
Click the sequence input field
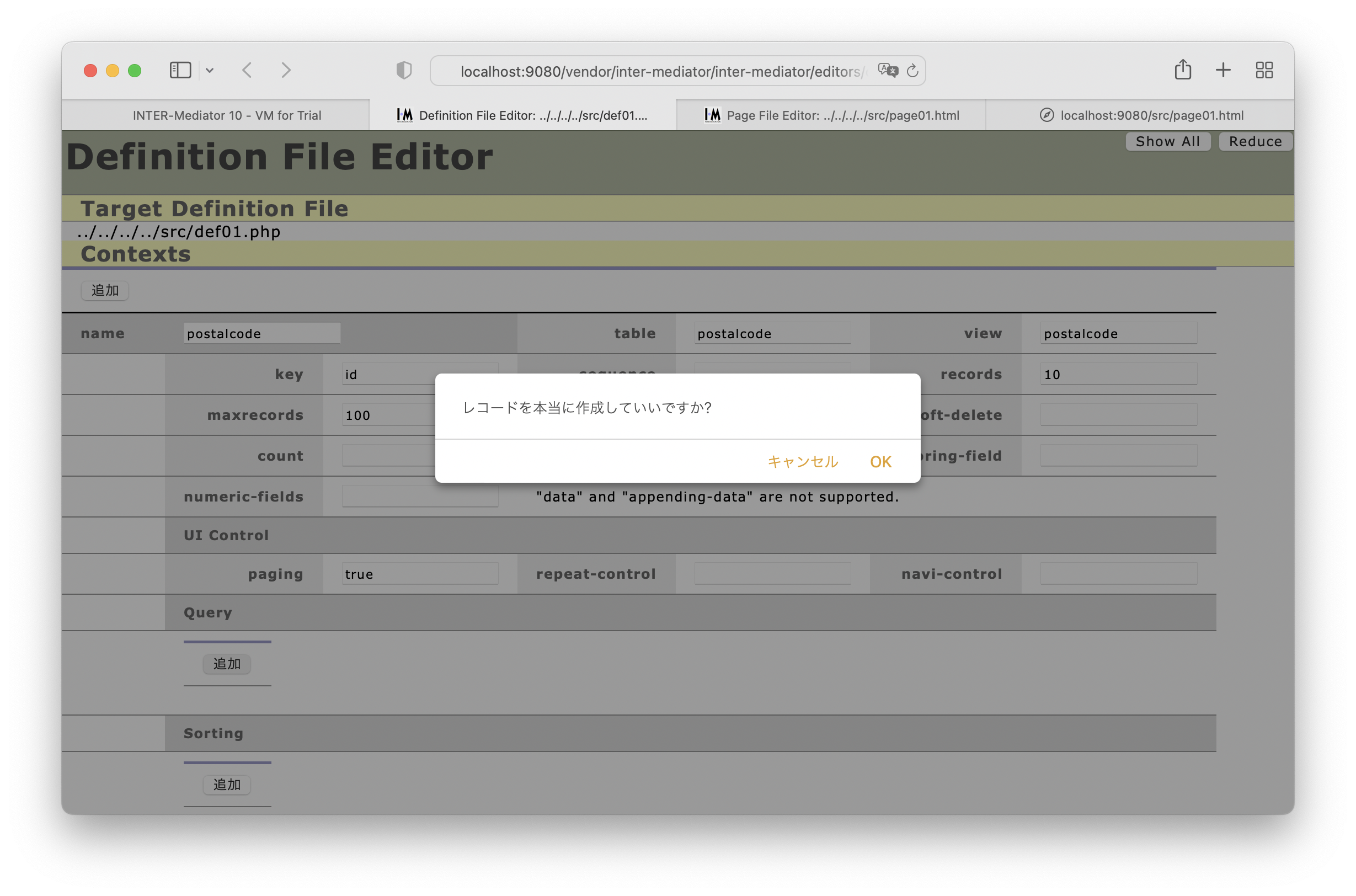772,369
